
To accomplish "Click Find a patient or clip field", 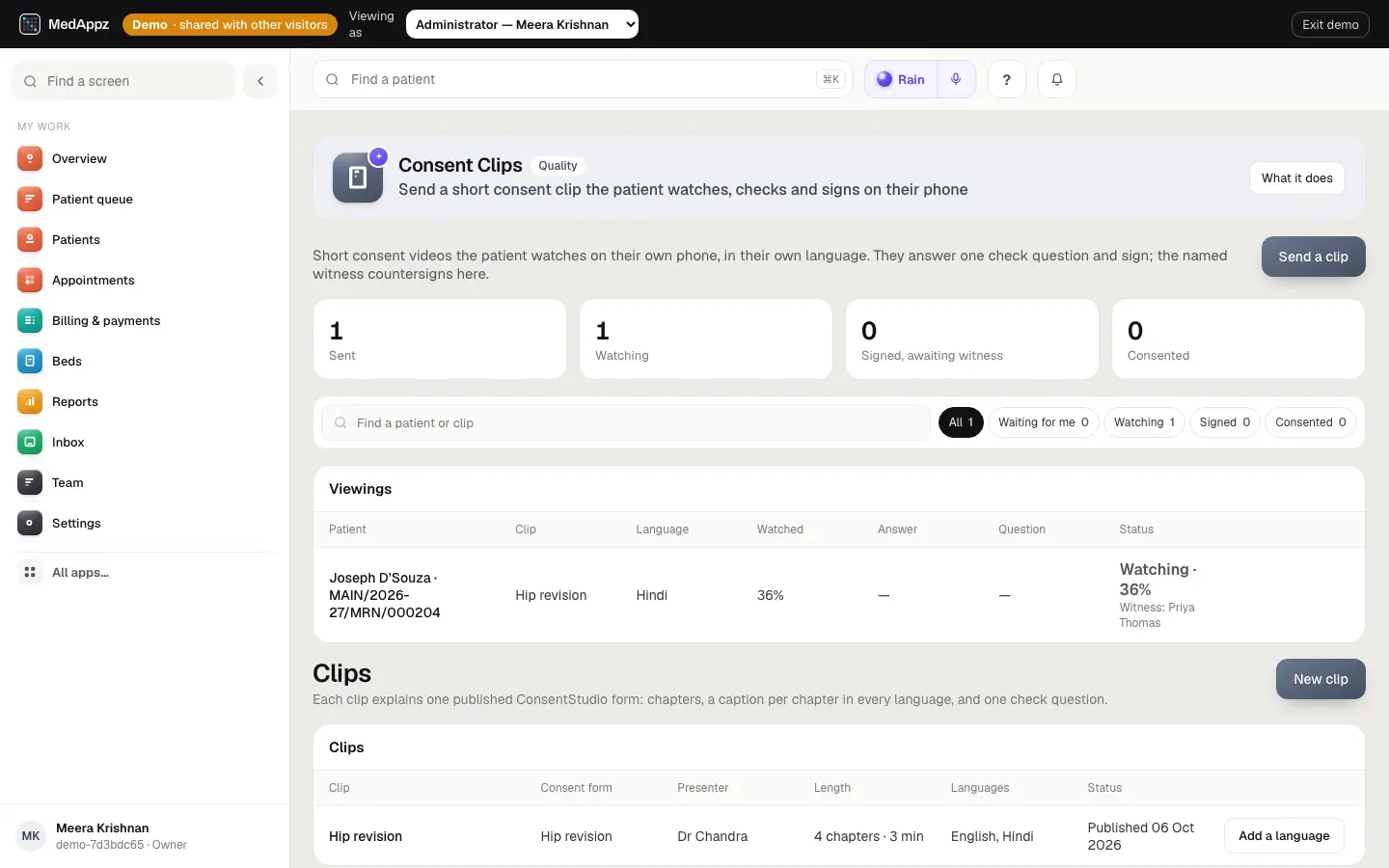I will point(626,422).
